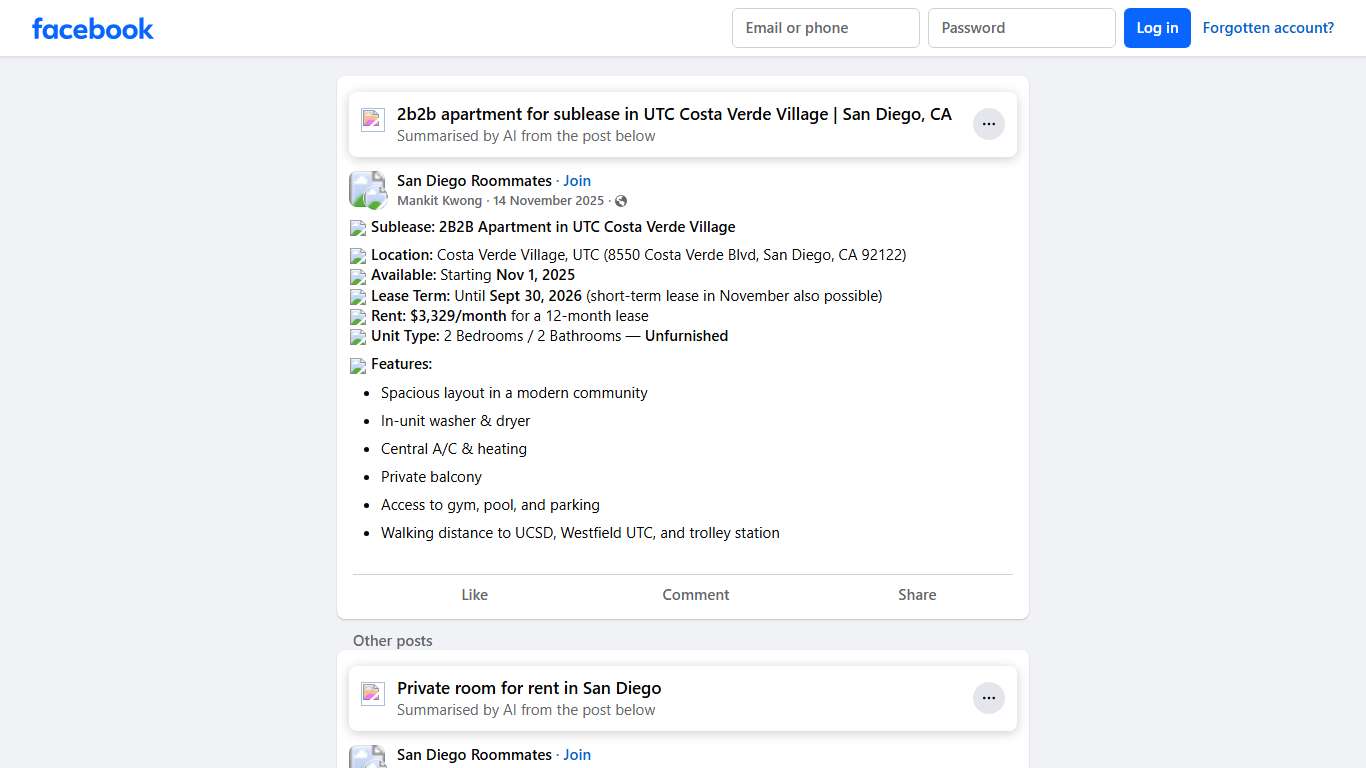Screen dimensions: 1366x768
Task: Click the Password input field
Action: (1021, 27)
